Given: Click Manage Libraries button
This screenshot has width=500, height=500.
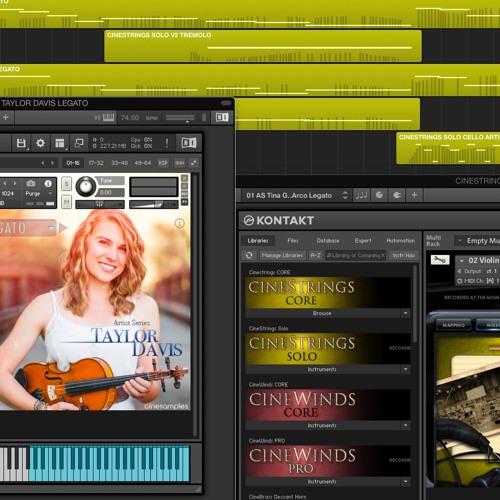Looking at the screenshot, I should pyautogui.click(x=283, y=255).
